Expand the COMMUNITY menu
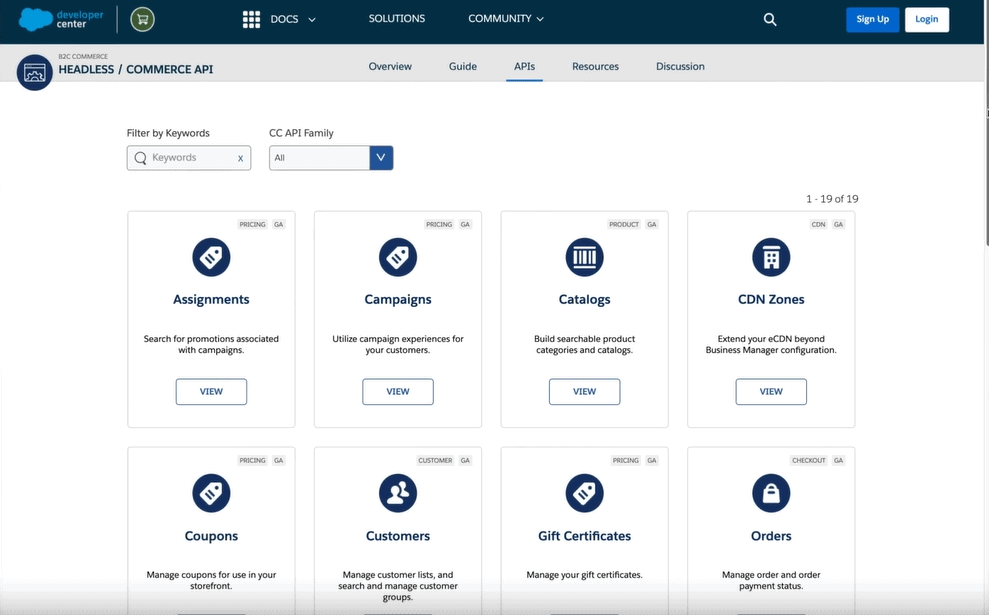989x615 pixels. (x=505, y=19)
